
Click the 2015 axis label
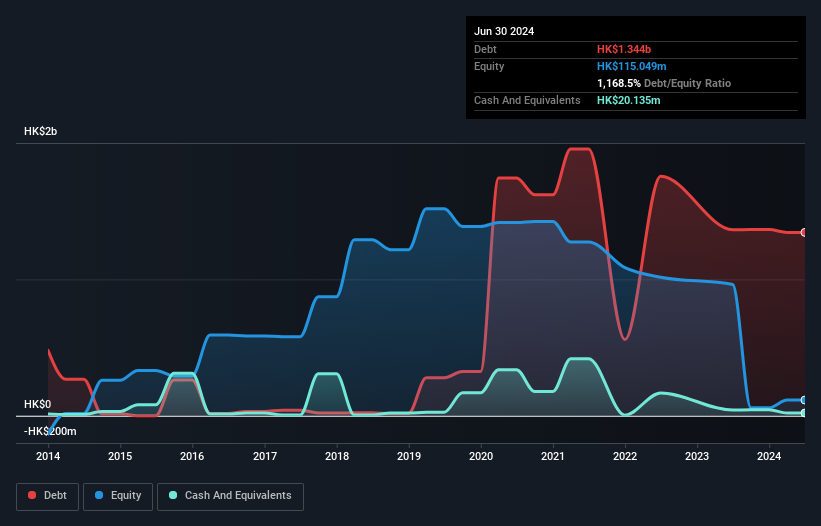pyautogui.click(x=120, y=456)
